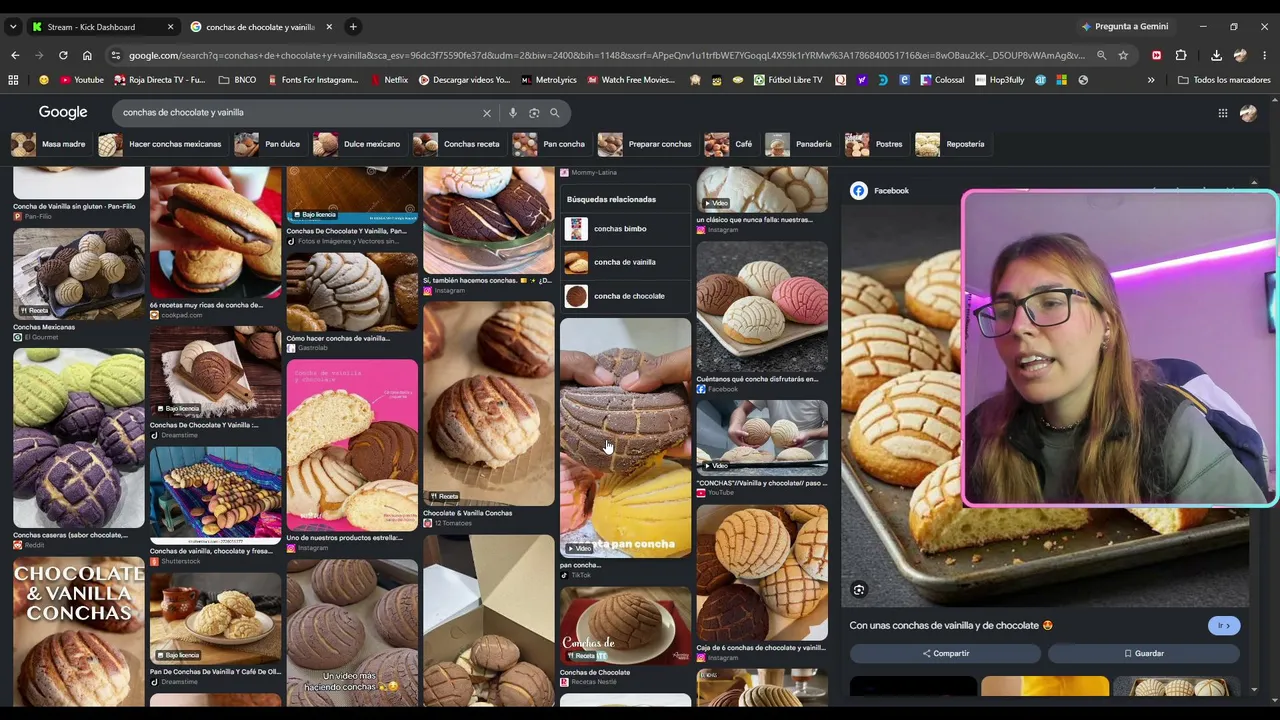Open the Cuéntanos qué concha Facebook image

coord(762,307)
